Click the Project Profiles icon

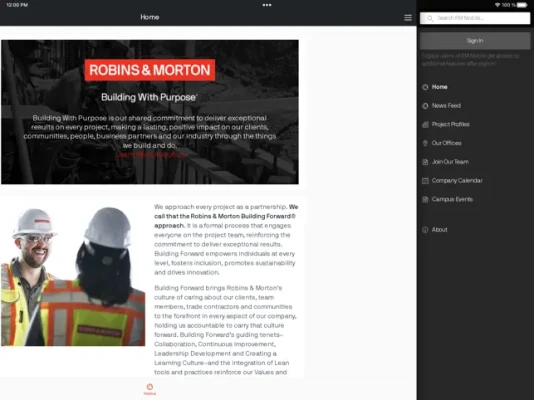[x=425, y=125]
